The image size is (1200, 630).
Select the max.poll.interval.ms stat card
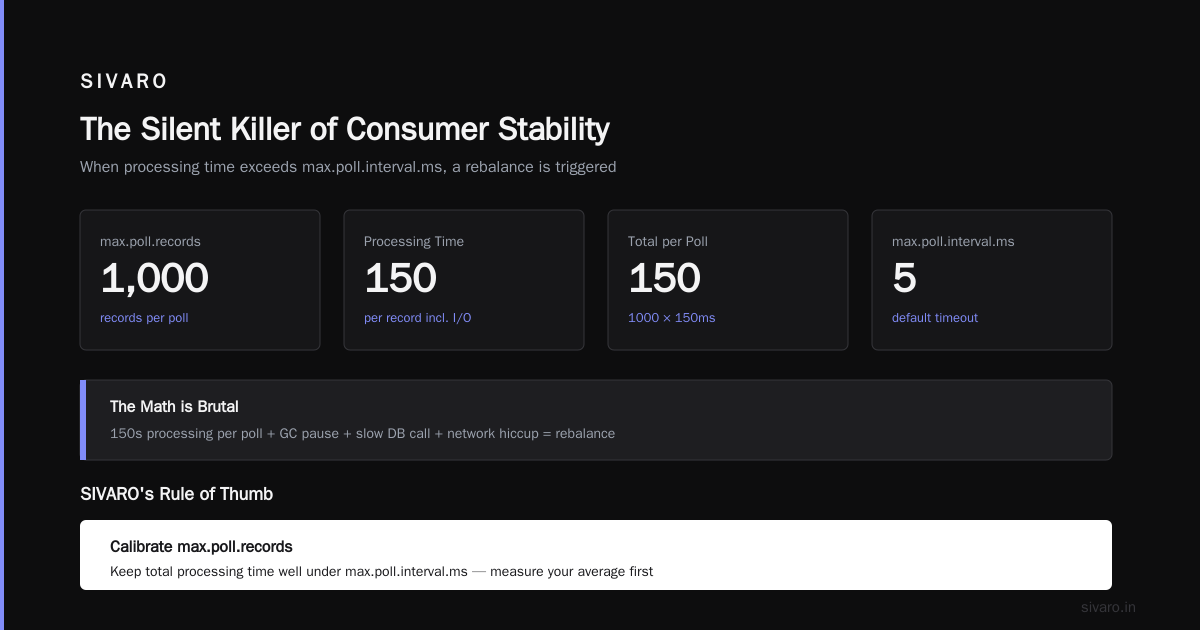[x=992, y=280]
